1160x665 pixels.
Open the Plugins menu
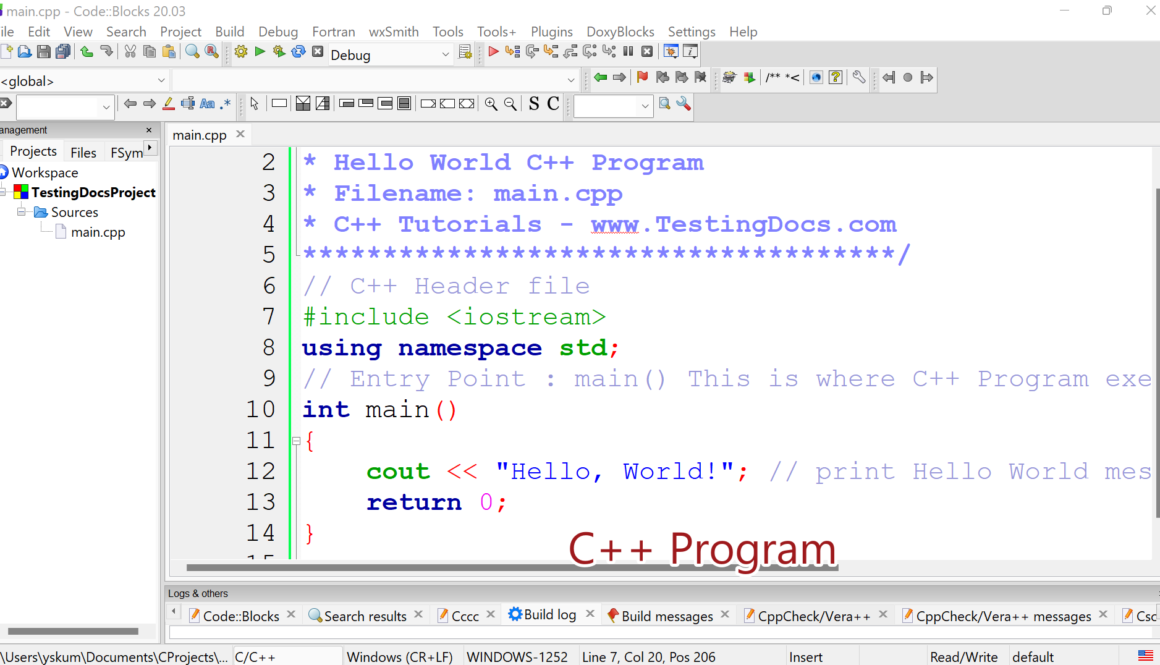click(x=551, y=31)
